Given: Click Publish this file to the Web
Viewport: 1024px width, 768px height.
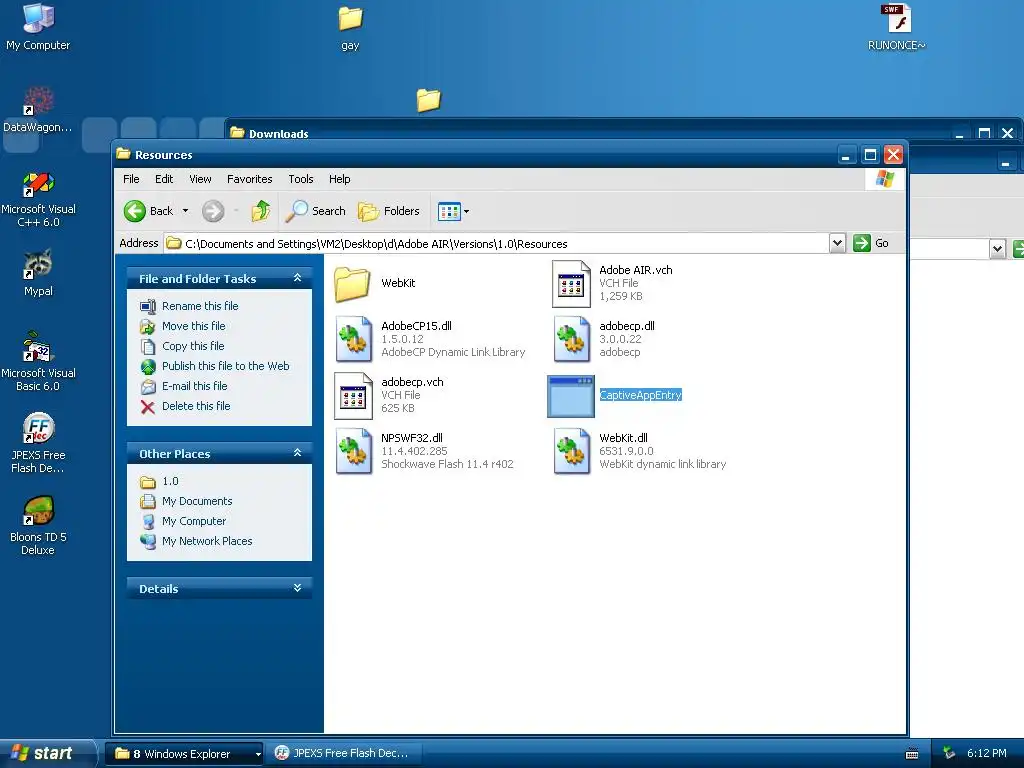Looking at the screenshot, I should point(225,366).
